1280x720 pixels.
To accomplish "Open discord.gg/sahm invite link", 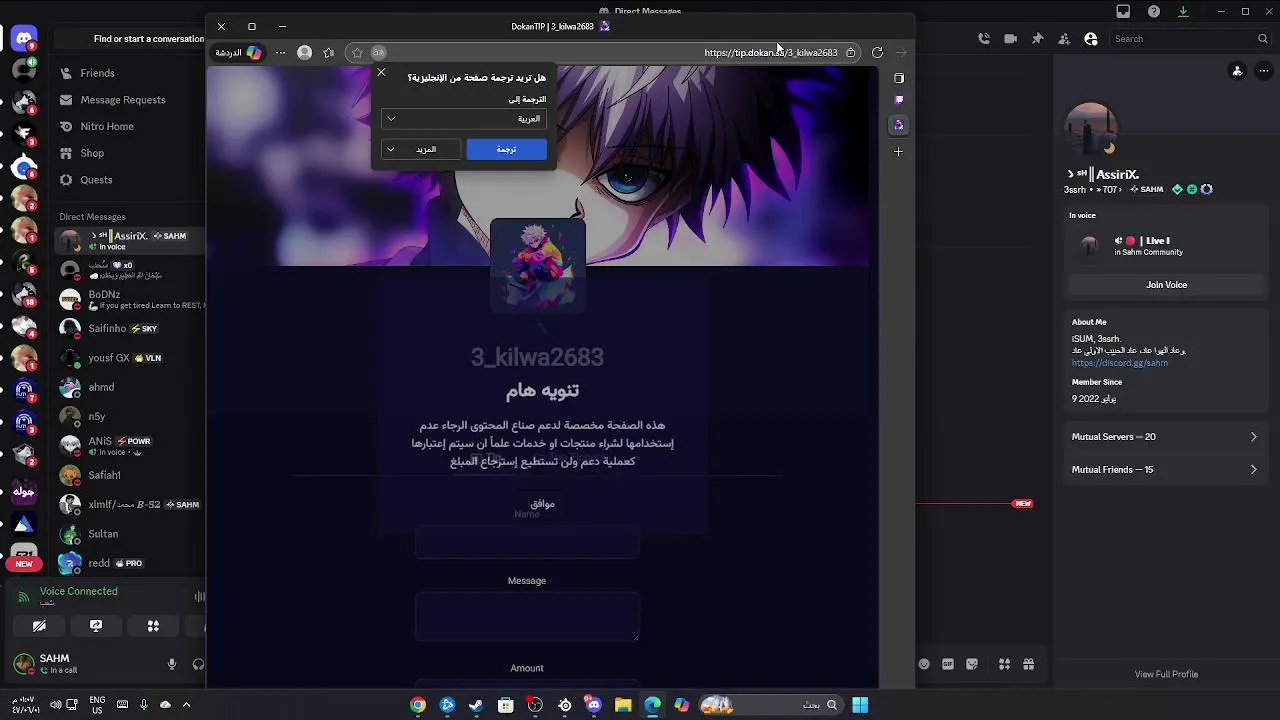I will pos(1119,363).
